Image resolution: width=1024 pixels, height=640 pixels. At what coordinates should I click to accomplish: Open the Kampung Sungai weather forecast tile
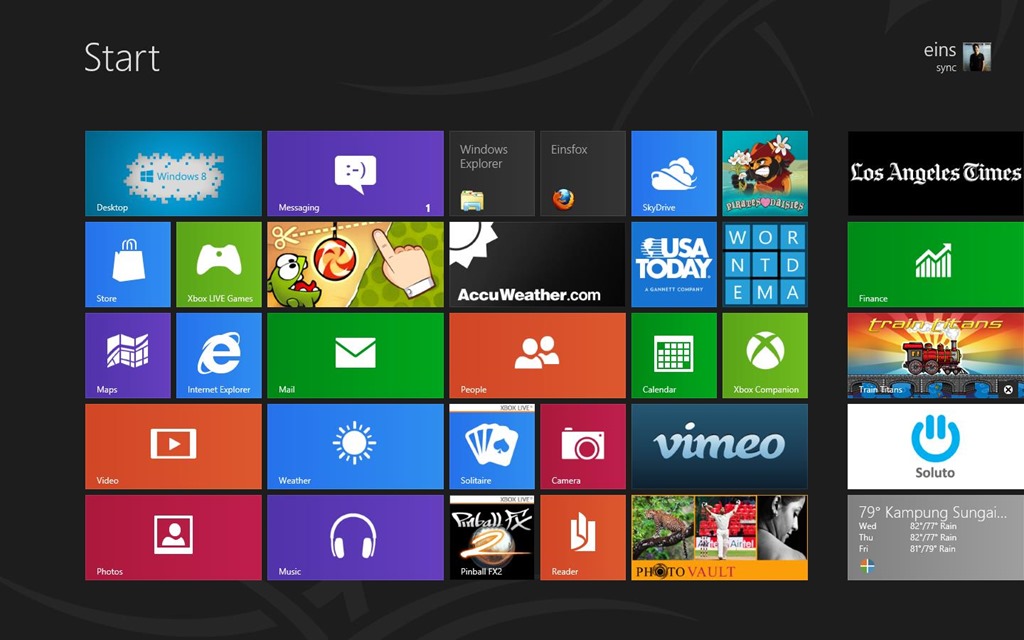click(x=936, y=537)
